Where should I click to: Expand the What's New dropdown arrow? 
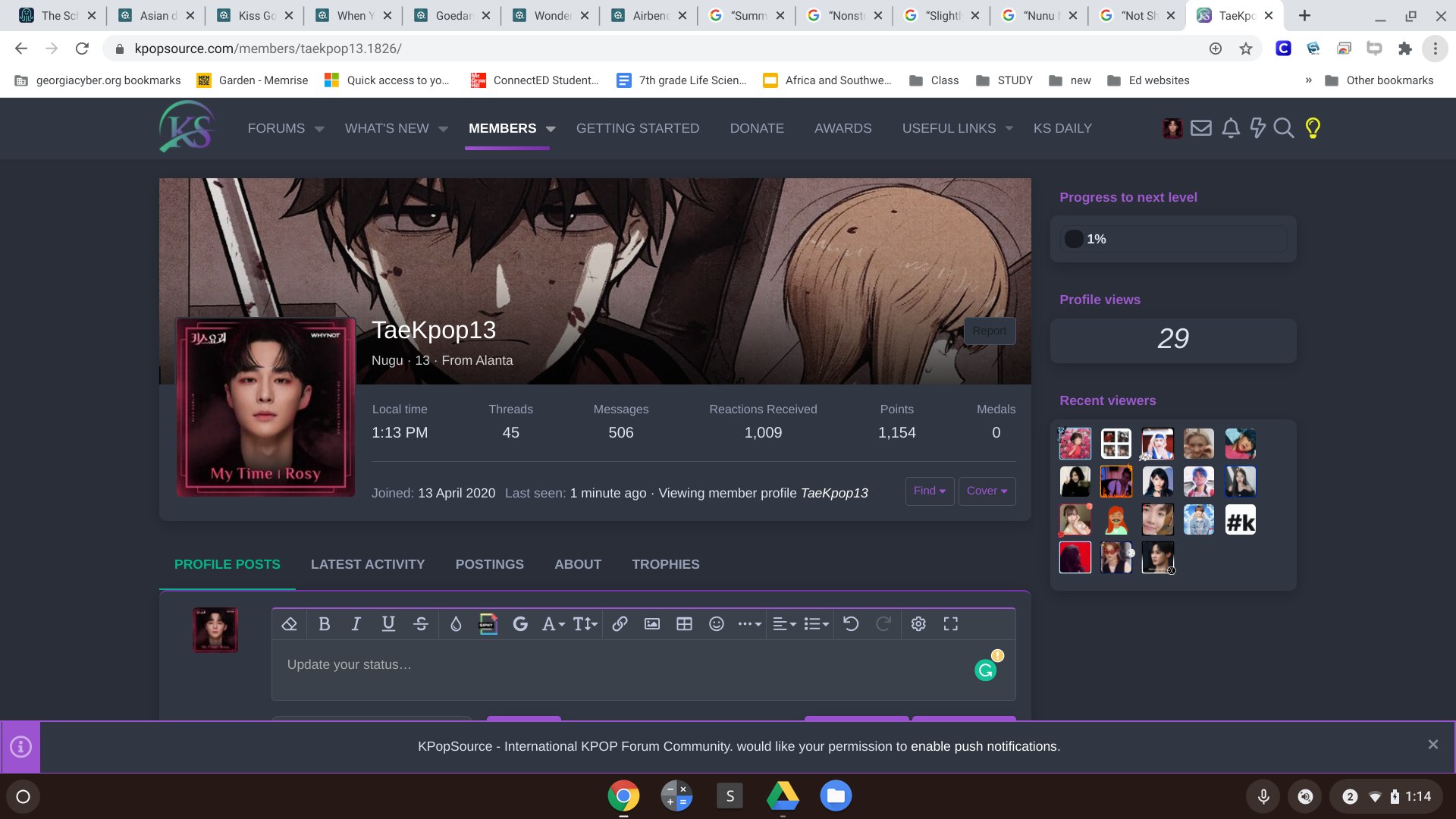tap(444, 129)
